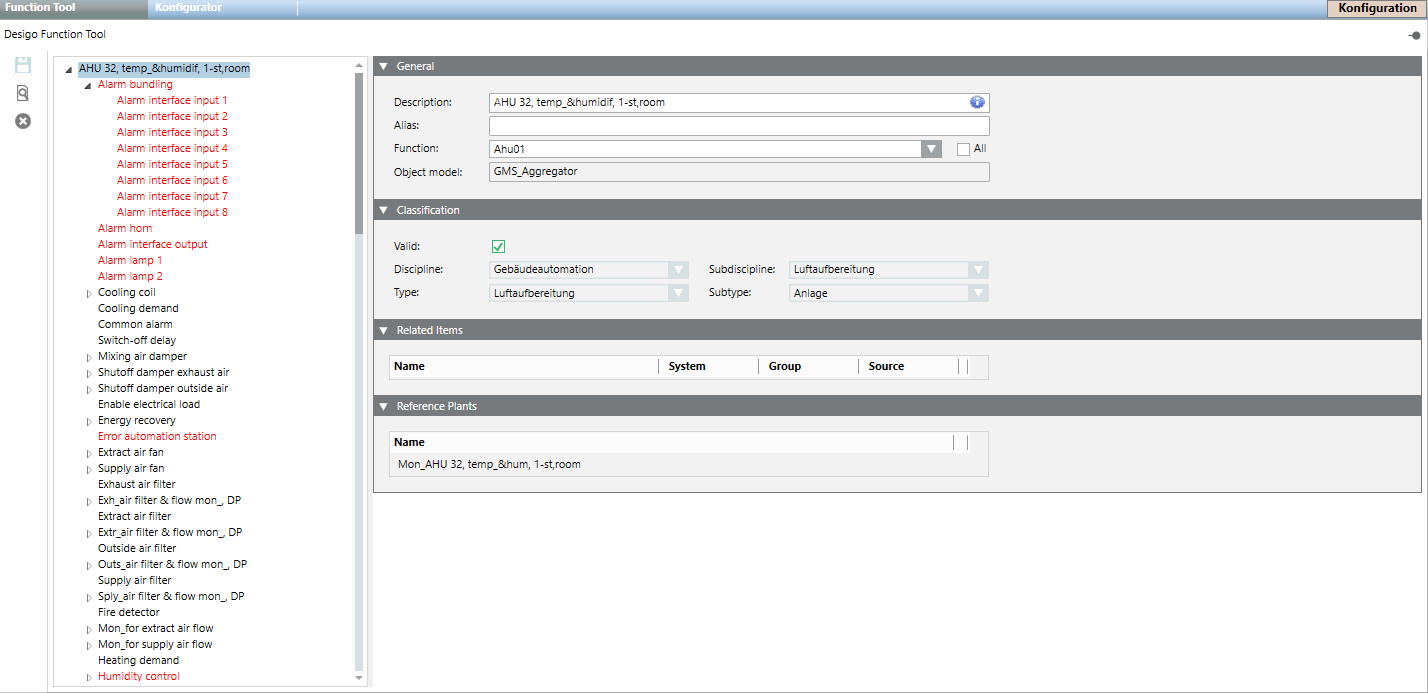Switch to the Konfigurator tab
The image size is (1428, 693).
(x=188, y=8)
